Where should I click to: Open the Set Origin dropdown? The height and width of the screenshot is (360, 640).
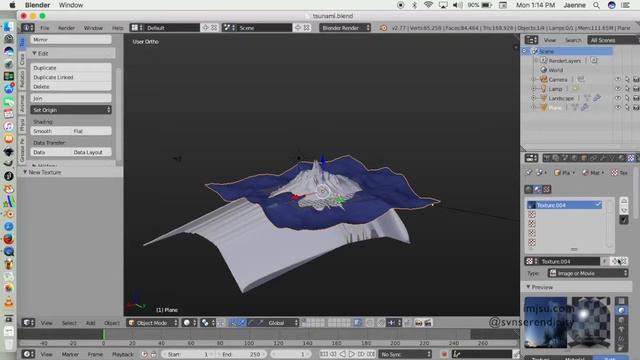click(71, 110)
